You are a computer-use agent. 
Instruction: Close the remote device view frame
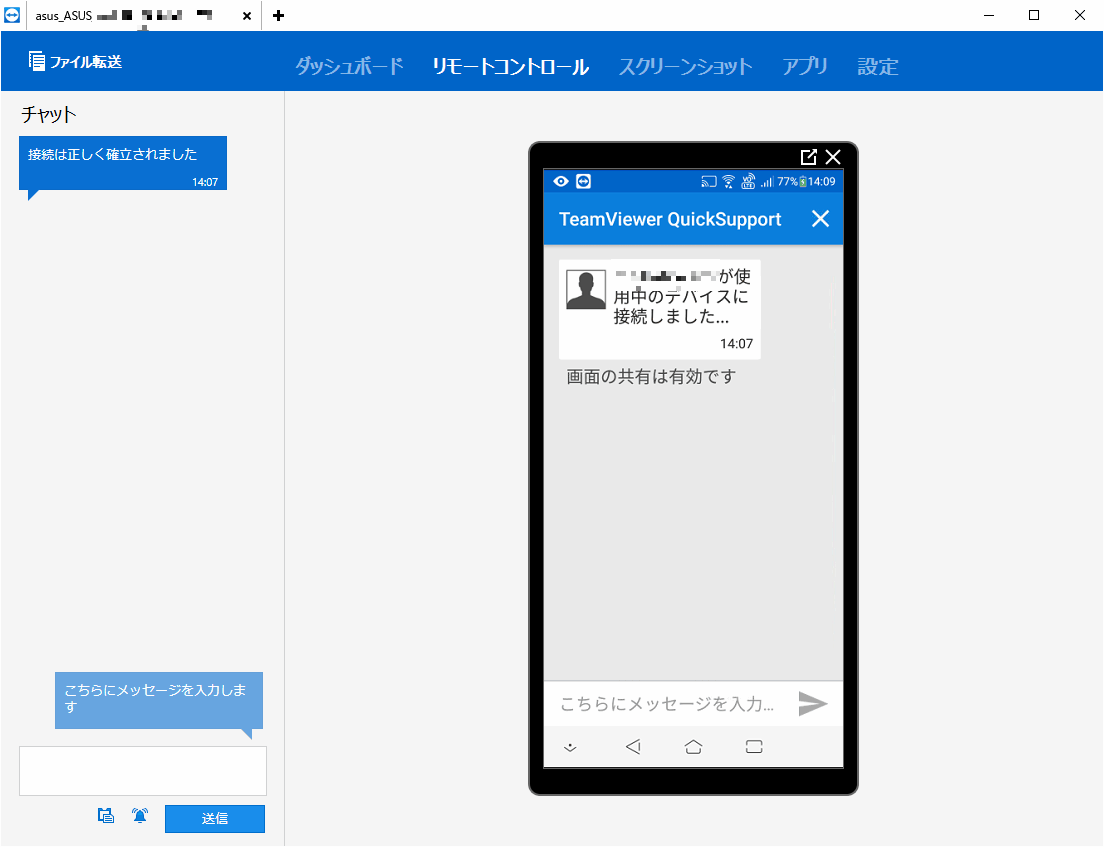(833, 157)
